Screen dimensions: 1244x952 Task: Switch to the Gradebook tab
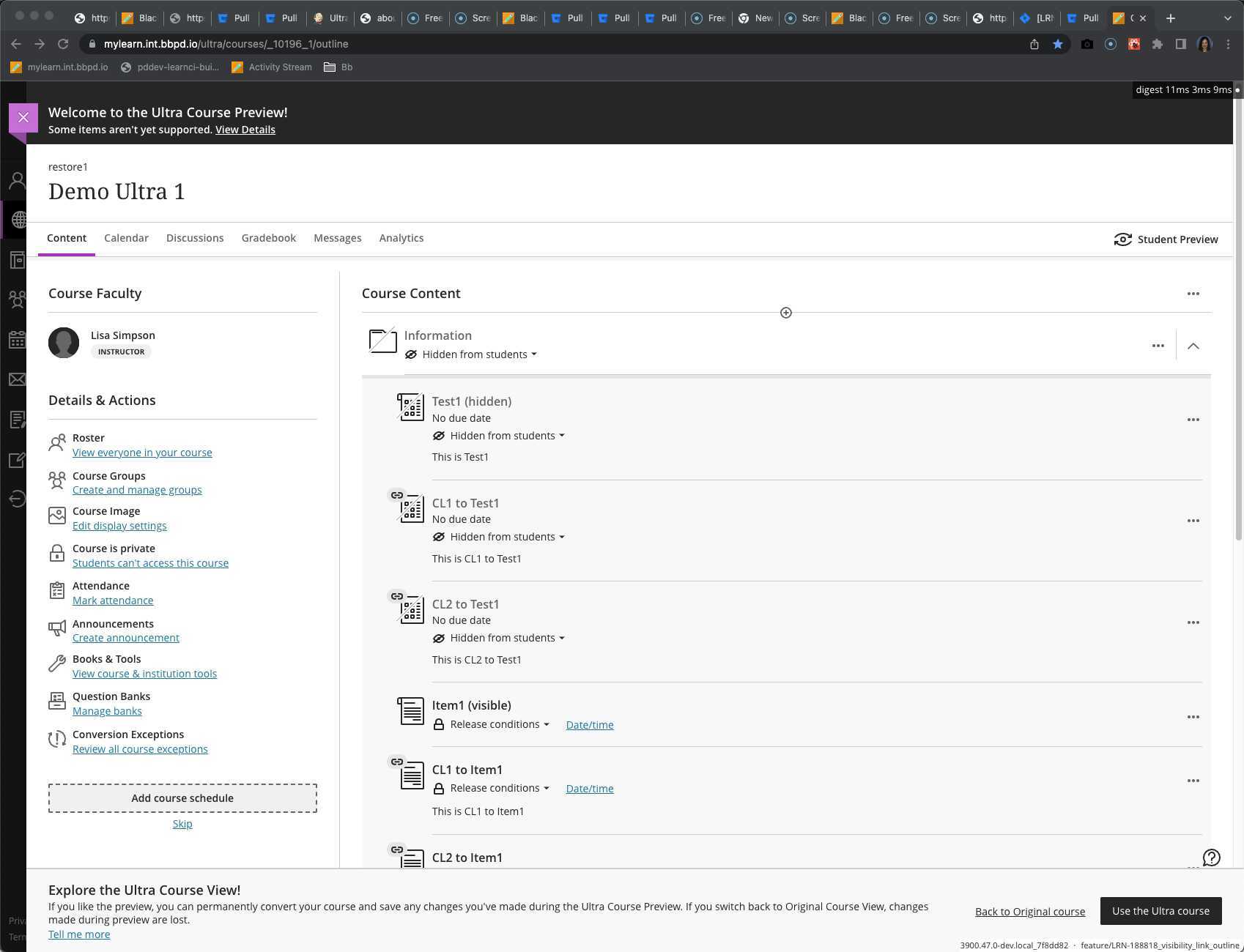[x=268, y=238]
